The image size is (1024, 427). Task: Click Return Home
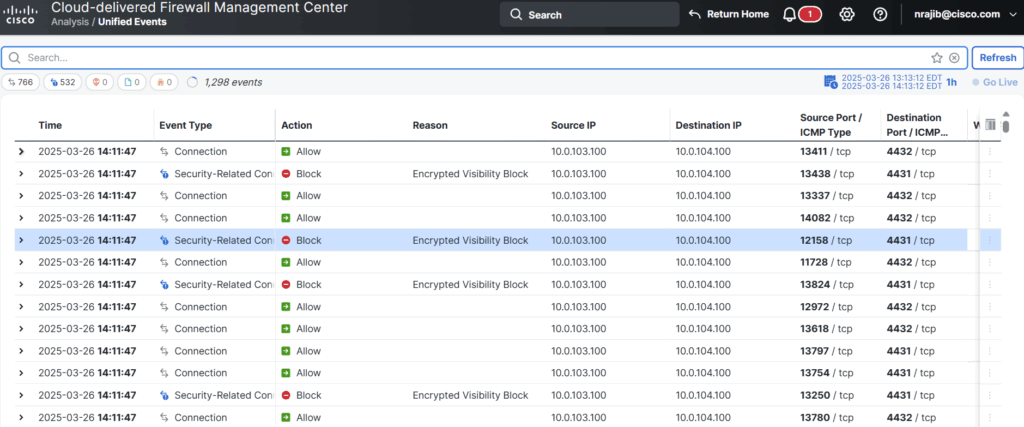click(729, 14)
